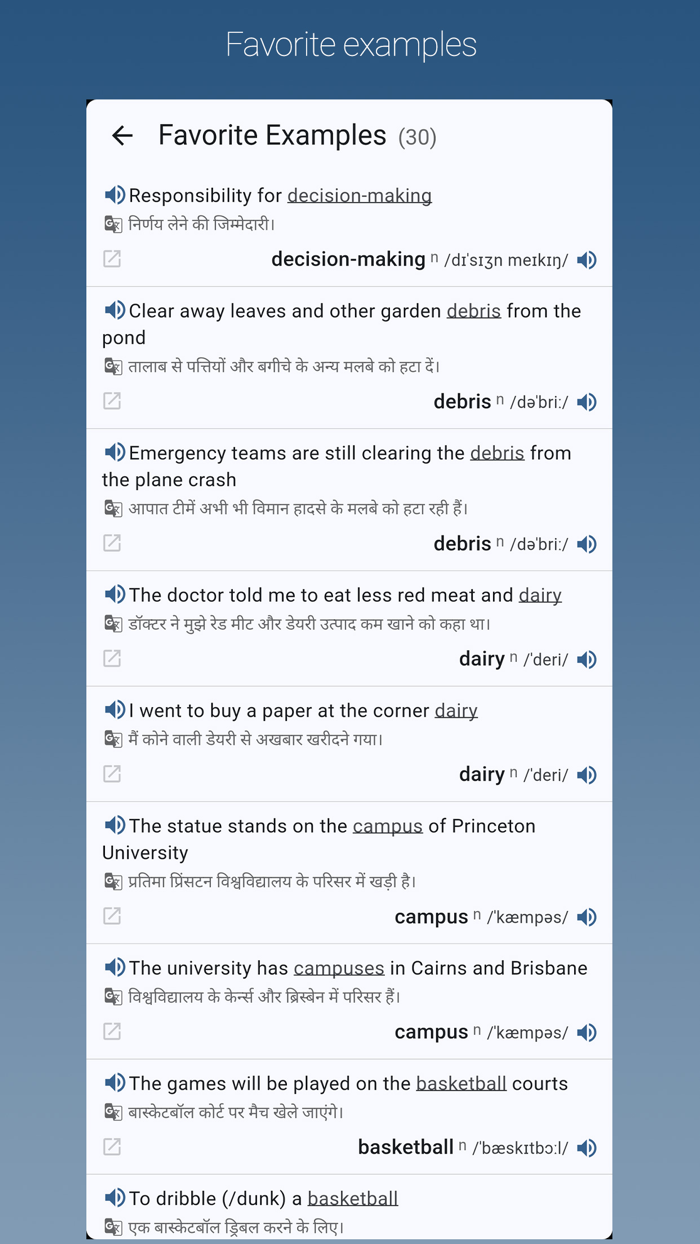Play pronunciation of the word dairy
Viewport: 700px width, 1244px height.
point(587,658)
